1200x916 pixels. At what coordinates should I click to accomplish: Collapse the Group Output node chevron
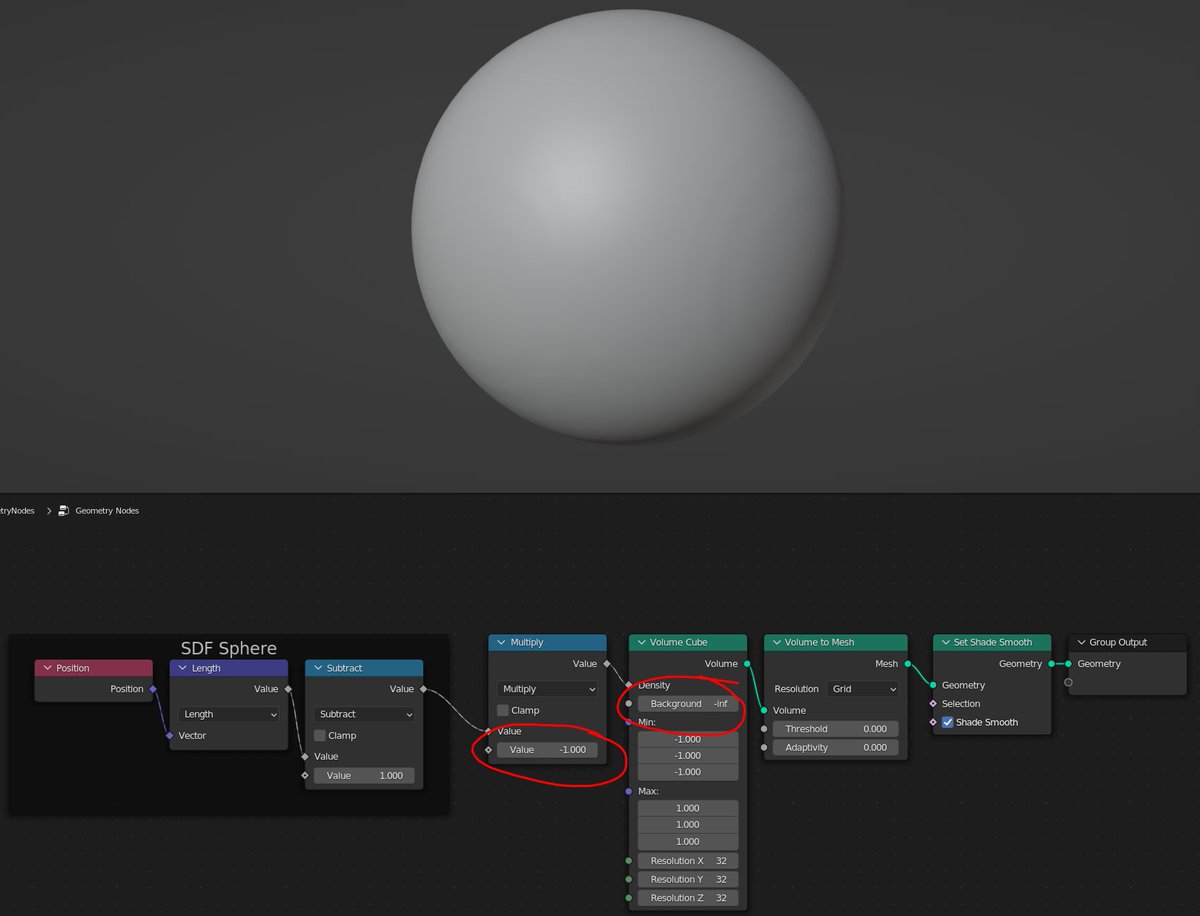coord(1081,643)
